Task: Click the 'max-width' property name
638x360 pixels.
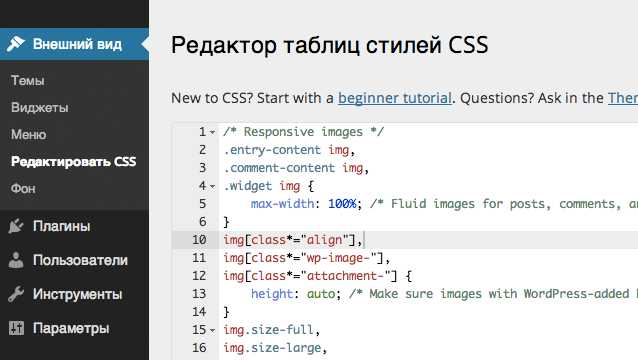Action: tap(282, 203)
